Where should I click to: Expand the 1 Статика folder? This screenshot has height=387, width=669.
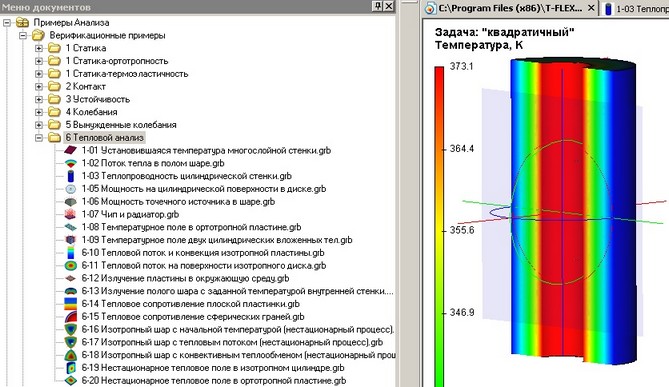[39, 48]
